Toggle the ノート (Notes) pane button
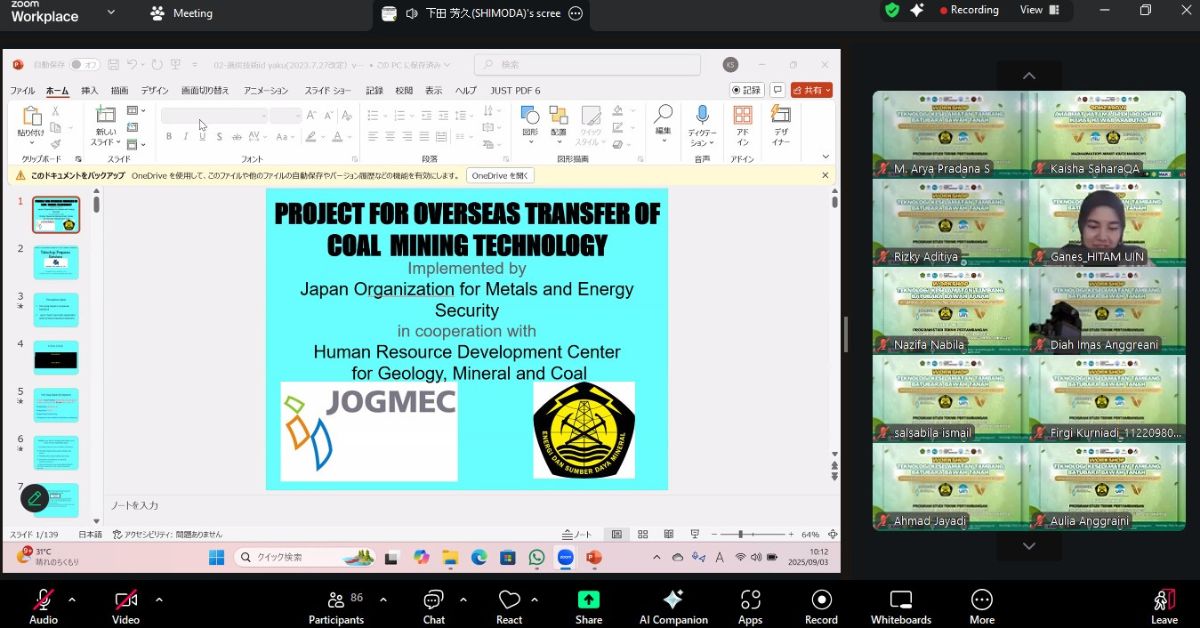 (578, 535)
